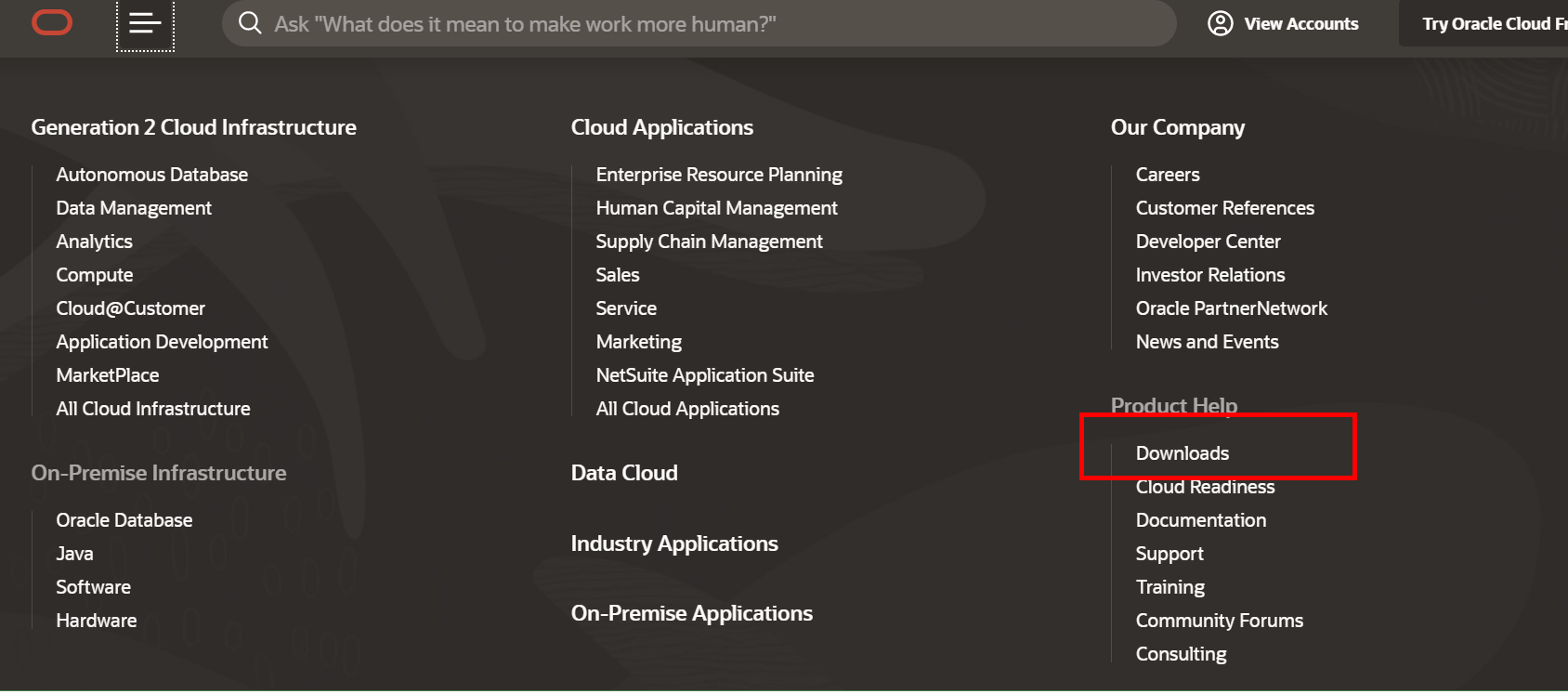Go to Data Management
1568x694 pixels.
coord(134,208)
